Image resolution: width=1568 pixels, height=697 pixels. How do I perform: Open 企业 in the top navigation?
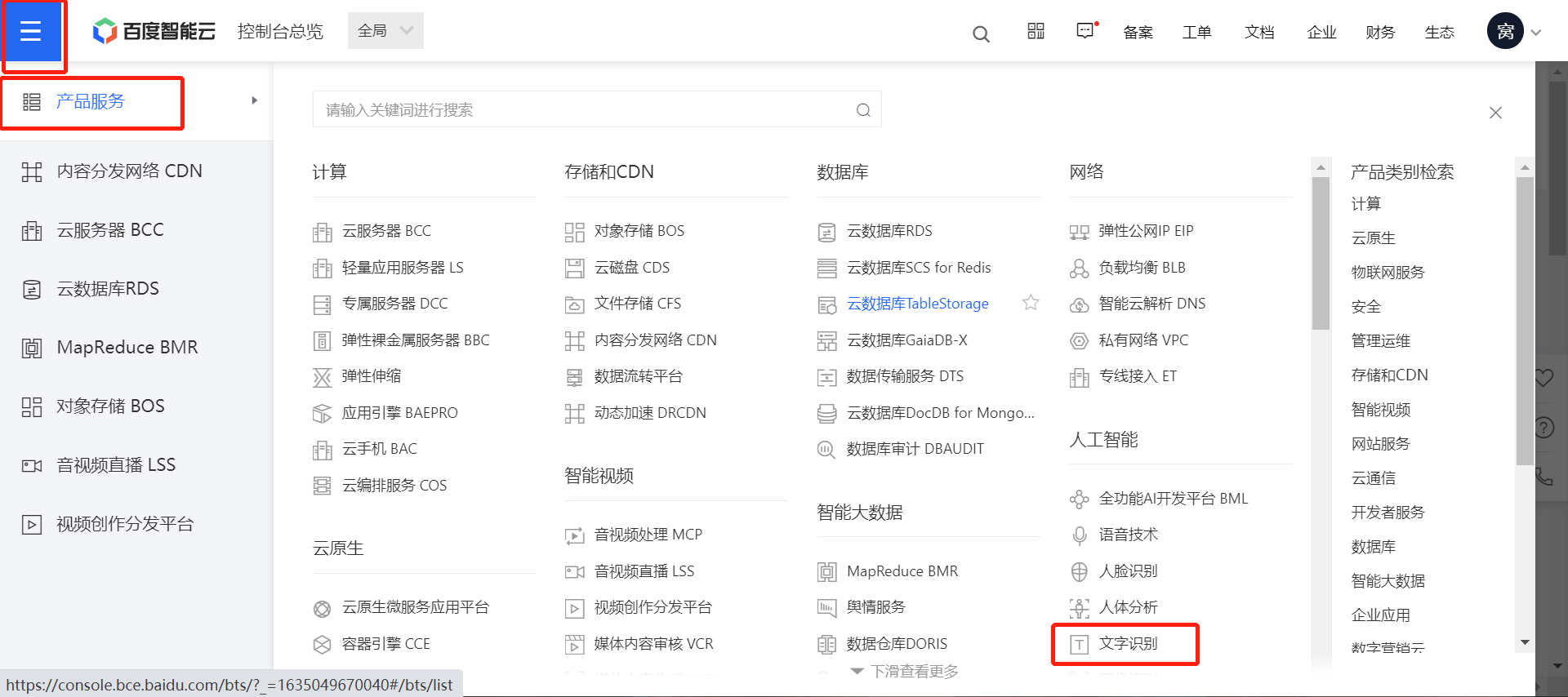coord(1321,32)
